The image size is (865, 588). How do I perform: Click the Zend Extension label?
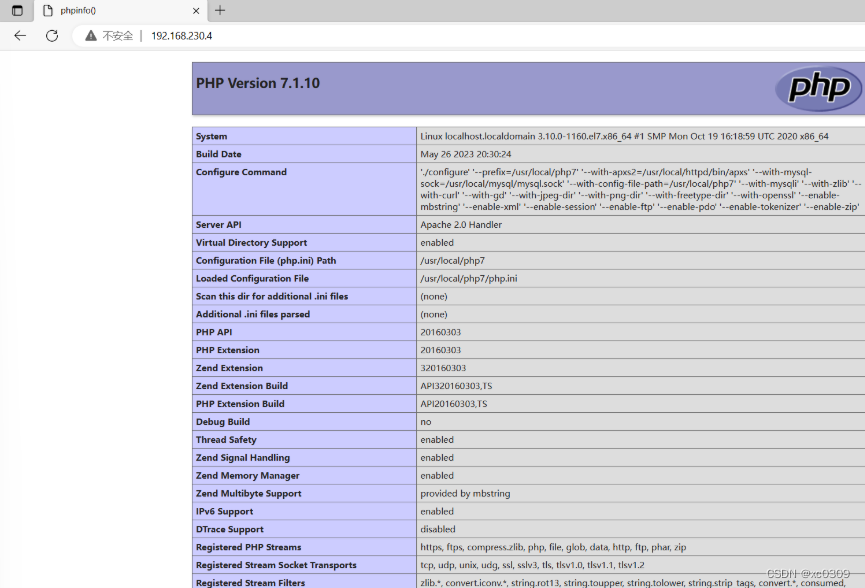coord(229,368)
